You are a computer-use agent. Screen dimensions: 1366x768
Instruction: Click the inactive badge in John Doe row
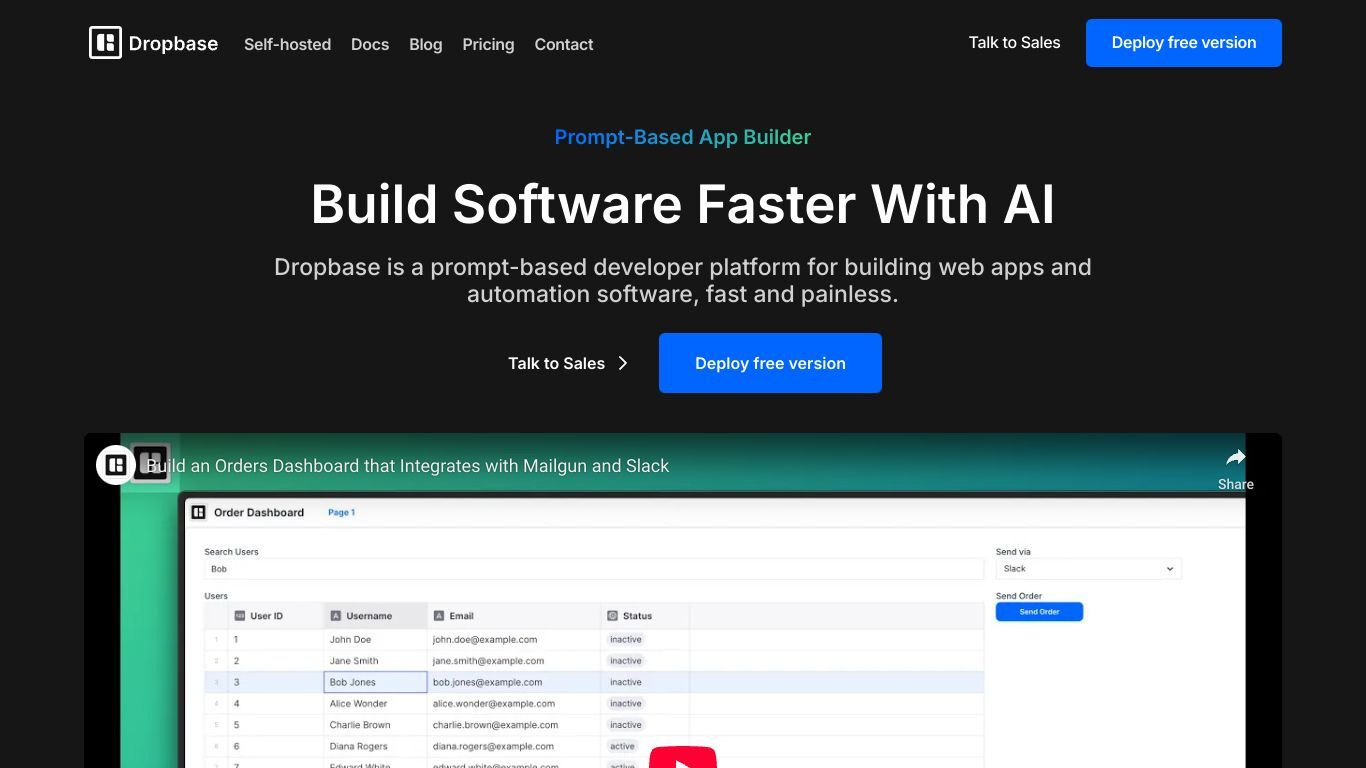[626, 640]
